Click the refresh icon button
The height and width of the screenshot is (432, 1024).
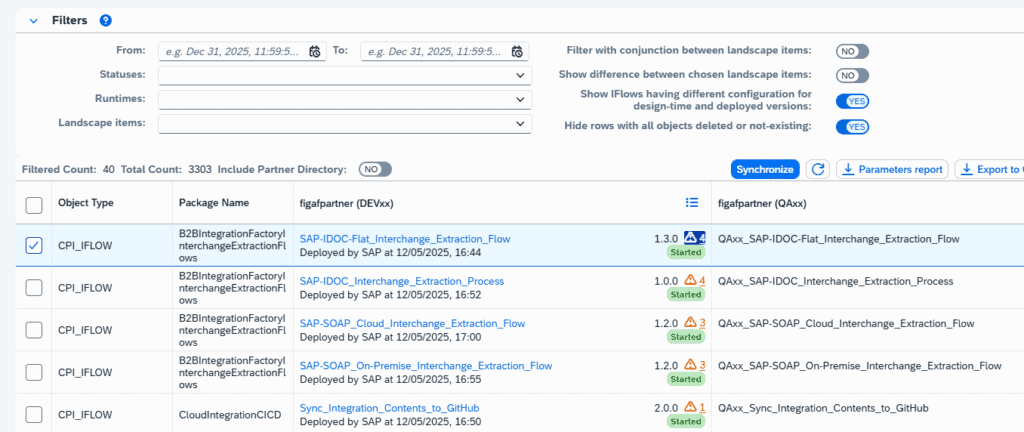click(818, 170)
